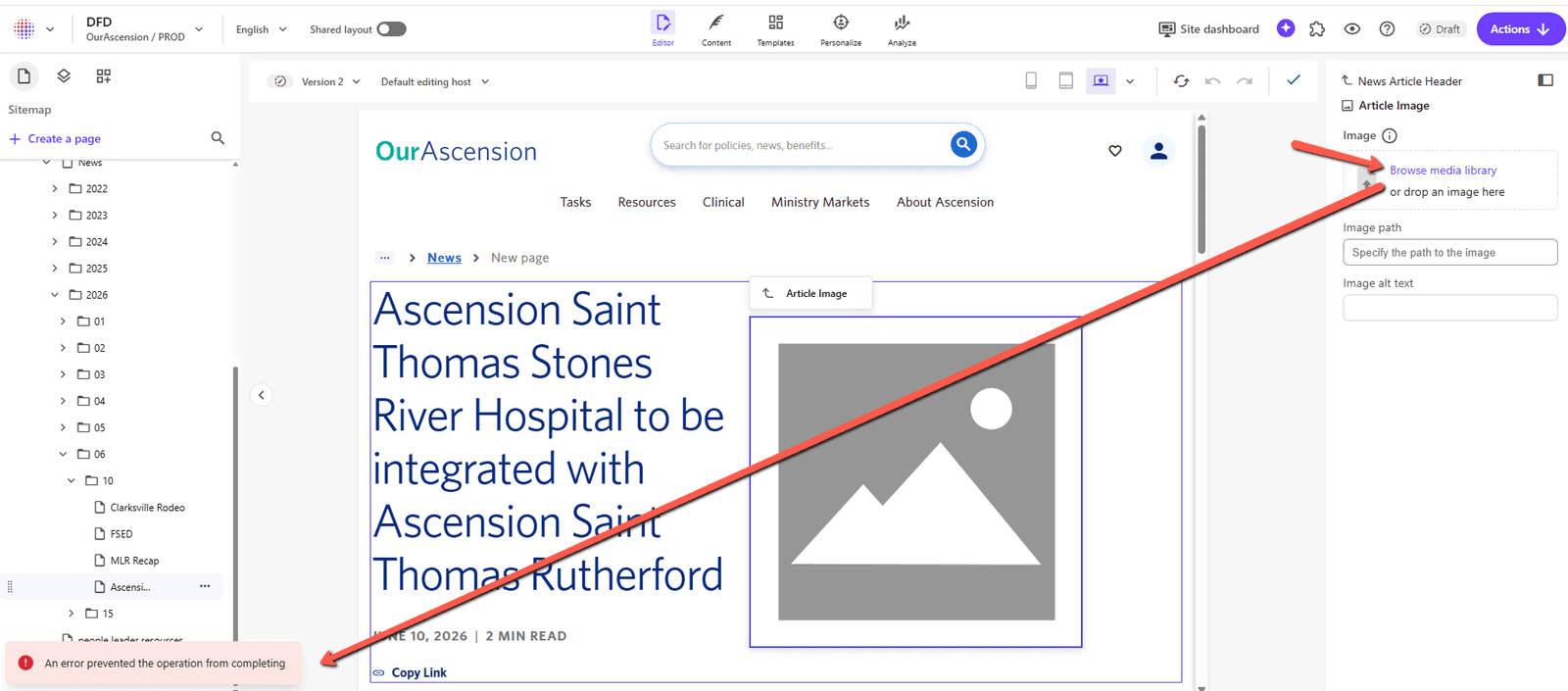Select the MLR Recap page
This screenshot has height=691, width=1568.
coord(134,561)
